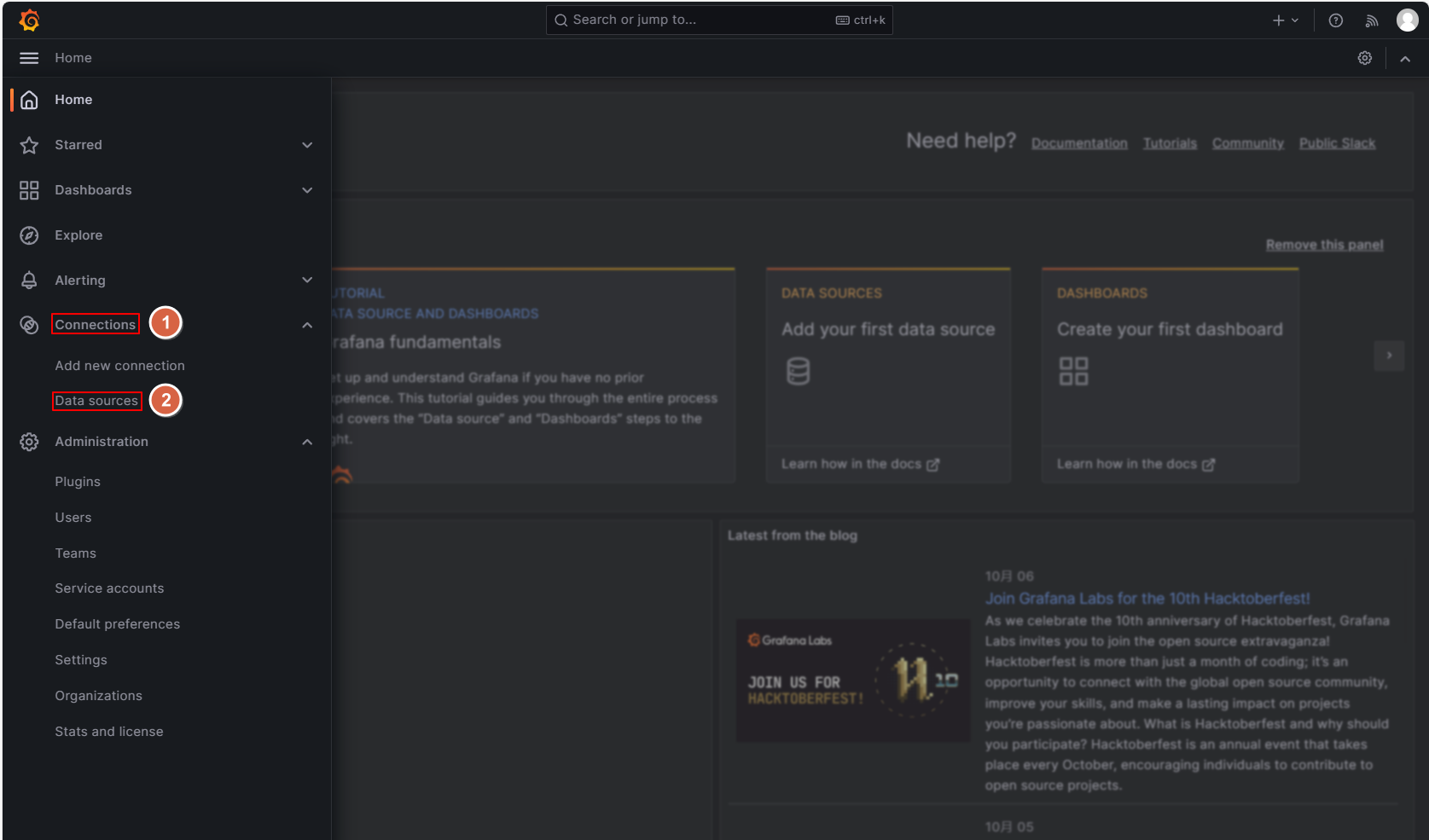The width and height of the screenshot is (1429, 840).
Task: Open Data sources under Connections
Action: point(96,401)
